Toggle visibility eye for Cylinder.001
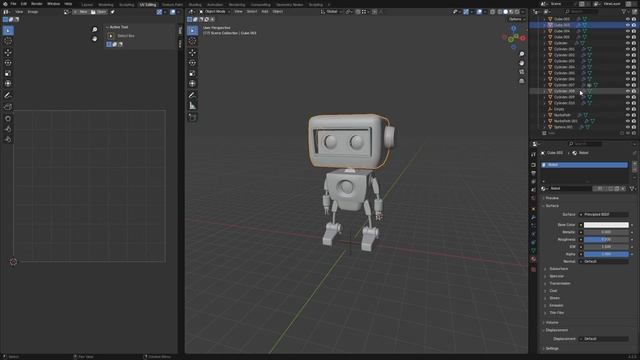The height and width of the screenshot is (360, 640). click(x=628, y=49)
